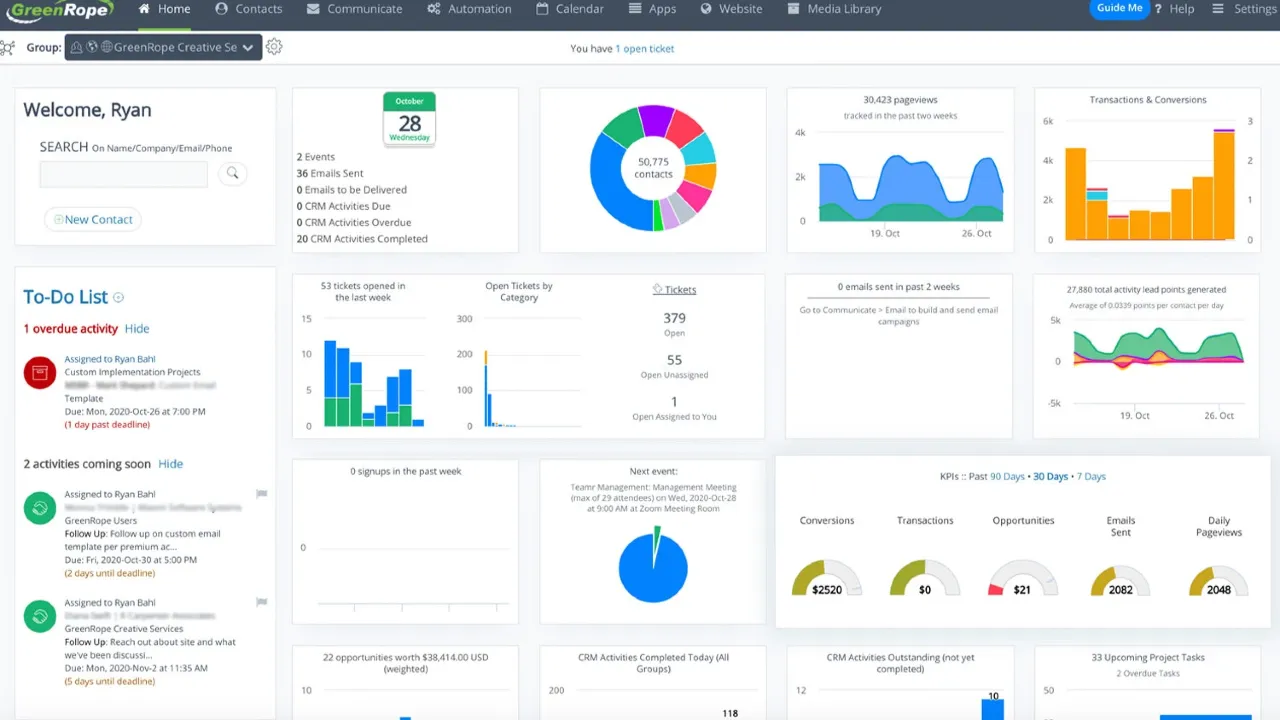Go to the Automation menu
The image size is (1280, 720).
(469, 9)
